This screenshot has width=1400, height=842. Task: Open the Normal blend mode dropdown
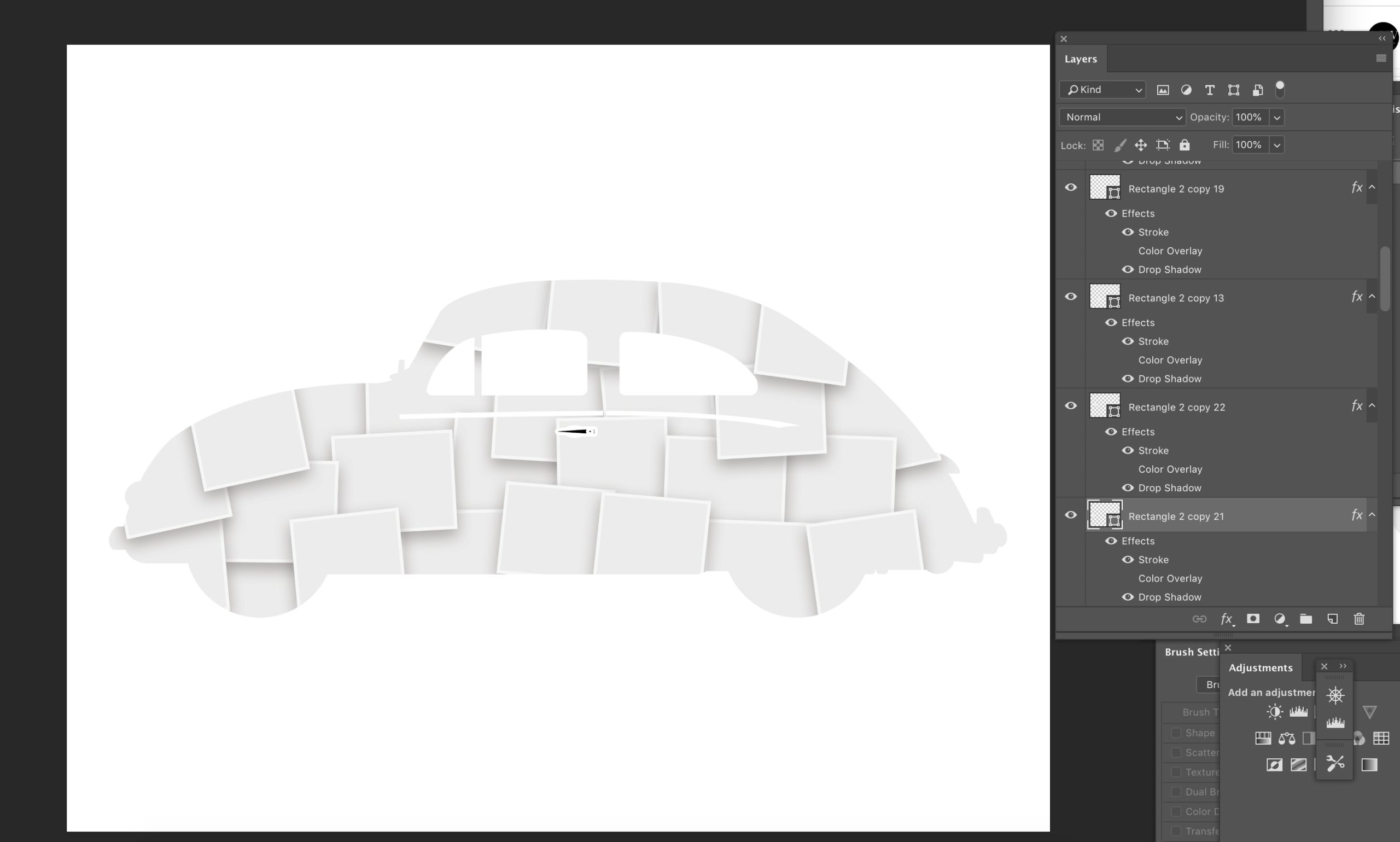pyautogui.click(x=1122, y=118)
